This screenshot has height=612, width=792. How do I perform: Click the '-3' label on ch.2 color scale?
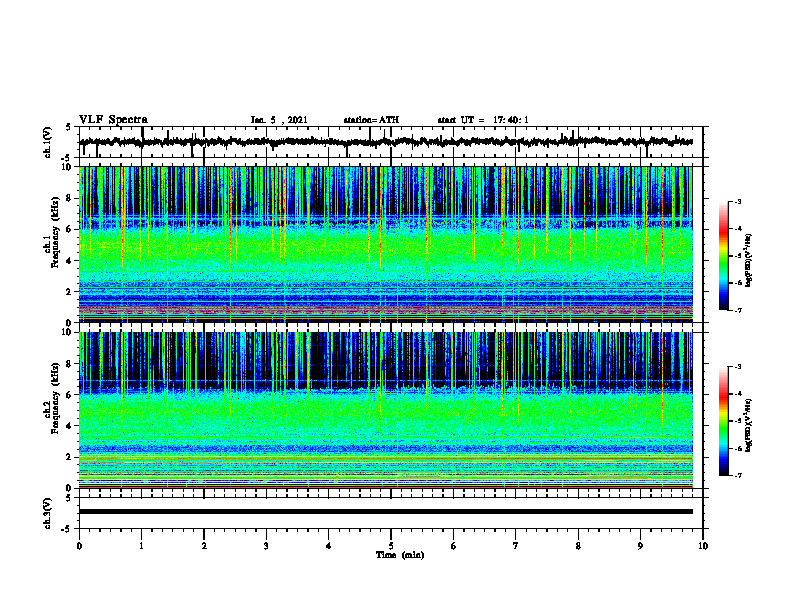[x=737, y=367]
